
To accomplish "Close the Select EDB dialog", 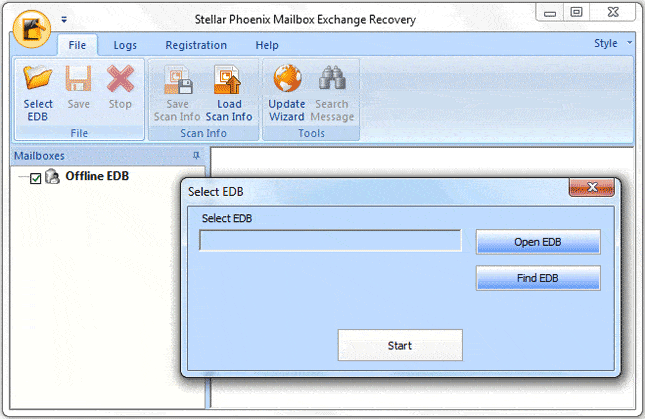I will 592,188.
